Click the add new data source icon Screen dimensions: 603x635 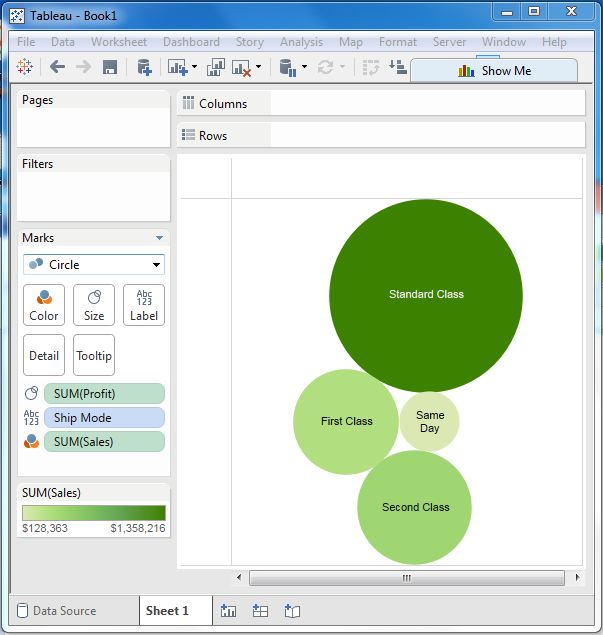click(144, 67)
